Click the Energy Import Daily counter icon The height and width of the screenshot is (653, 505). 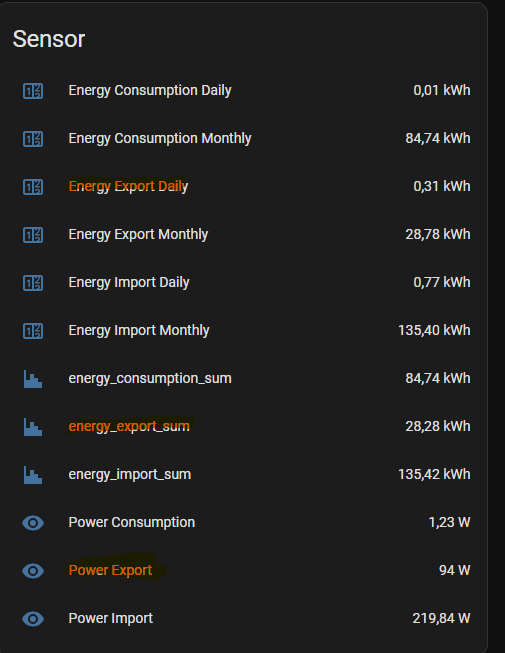tap(33, 283)
